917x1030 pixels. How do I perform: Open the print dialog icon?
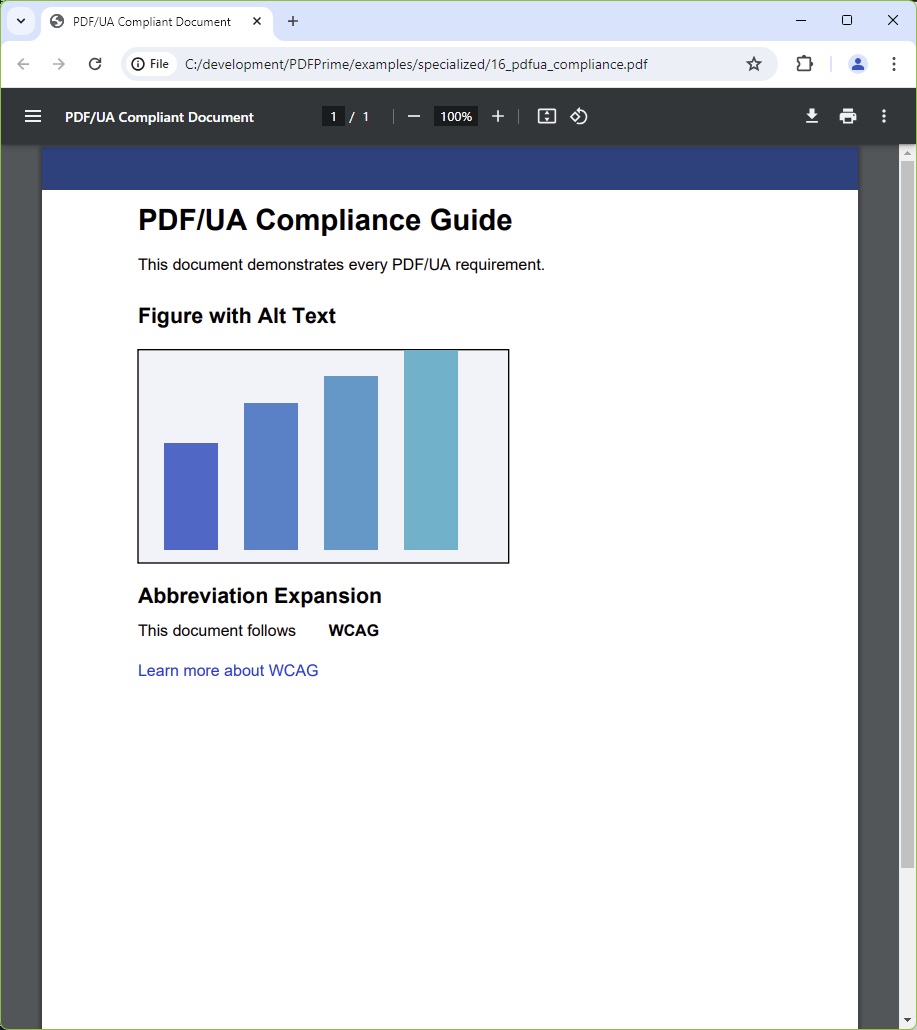click(847, 116)
